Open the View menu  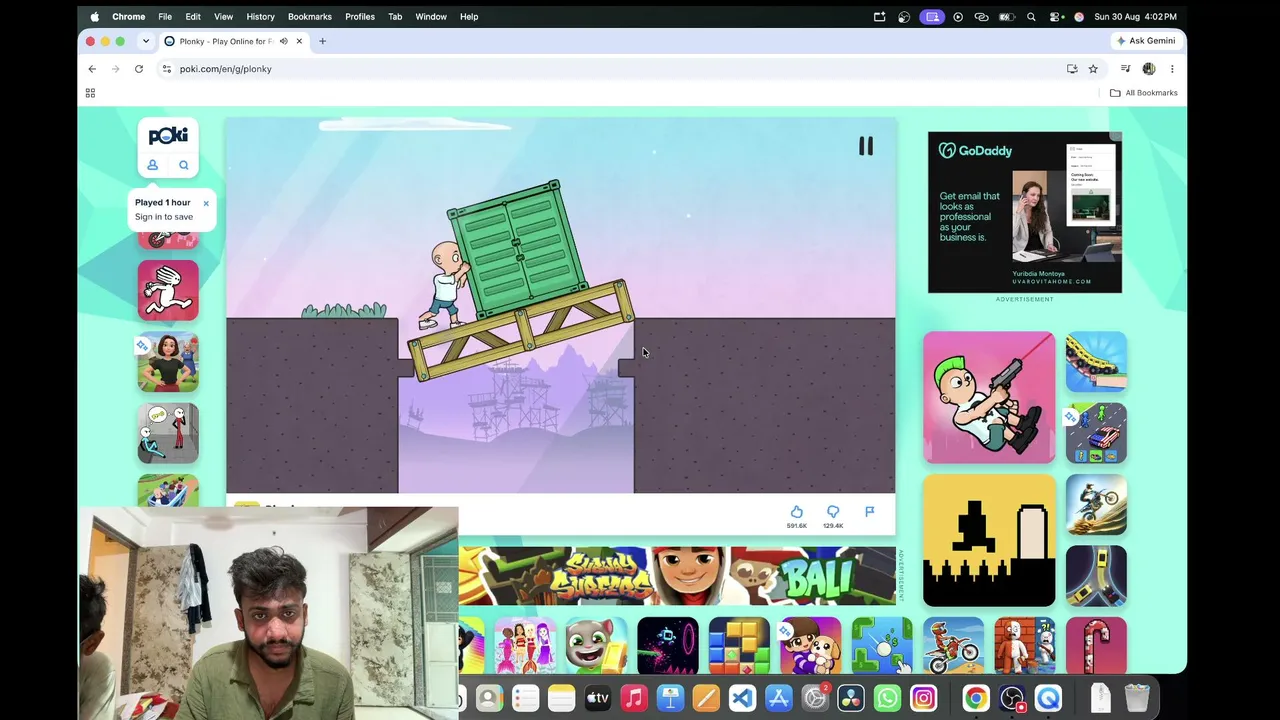pyautogui.click(x=224, y=16)
